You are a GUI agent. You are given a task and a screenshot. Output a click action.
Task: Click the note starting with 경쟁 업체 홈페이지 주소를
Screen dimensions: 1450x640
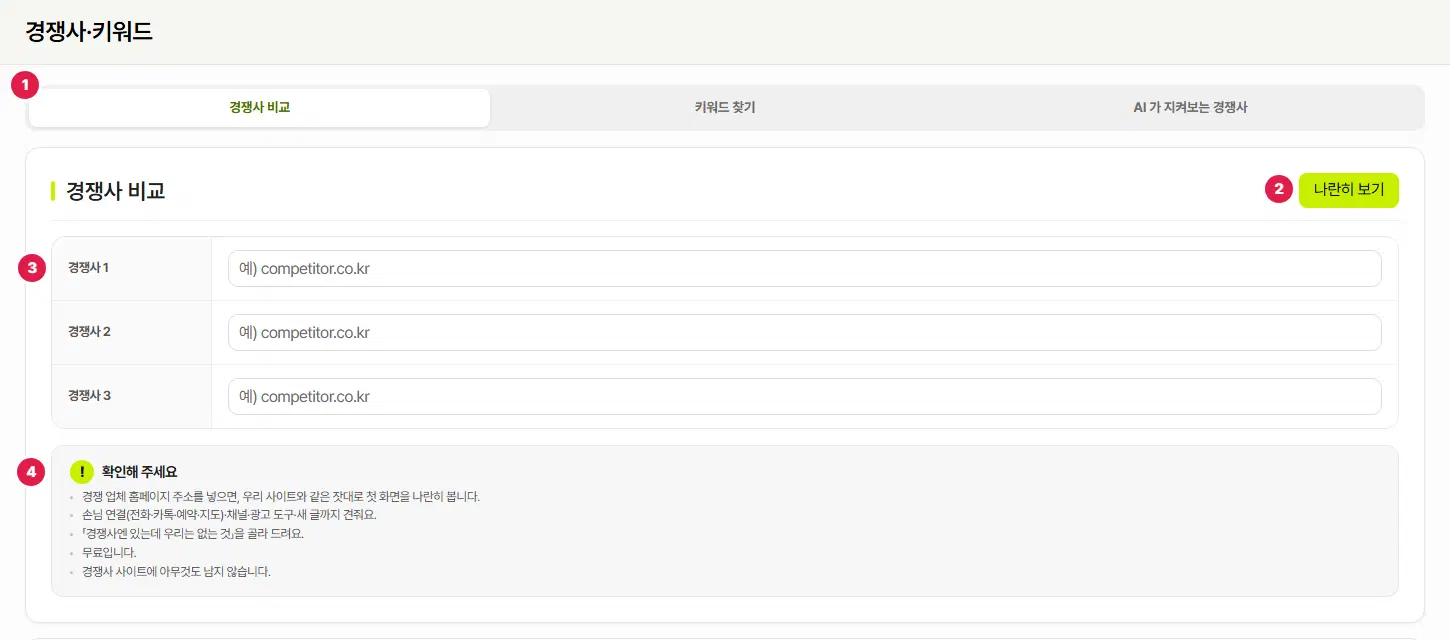(281, 497)
